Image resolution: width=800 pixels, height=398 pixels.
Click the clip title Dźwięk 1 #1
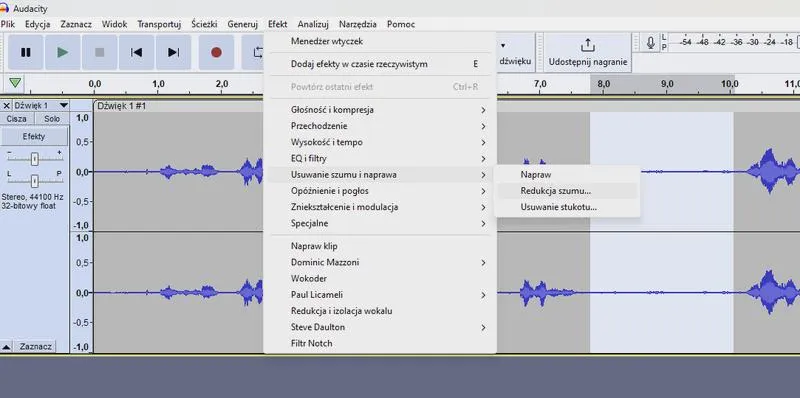pyautogui.click(x=121, y=106)
